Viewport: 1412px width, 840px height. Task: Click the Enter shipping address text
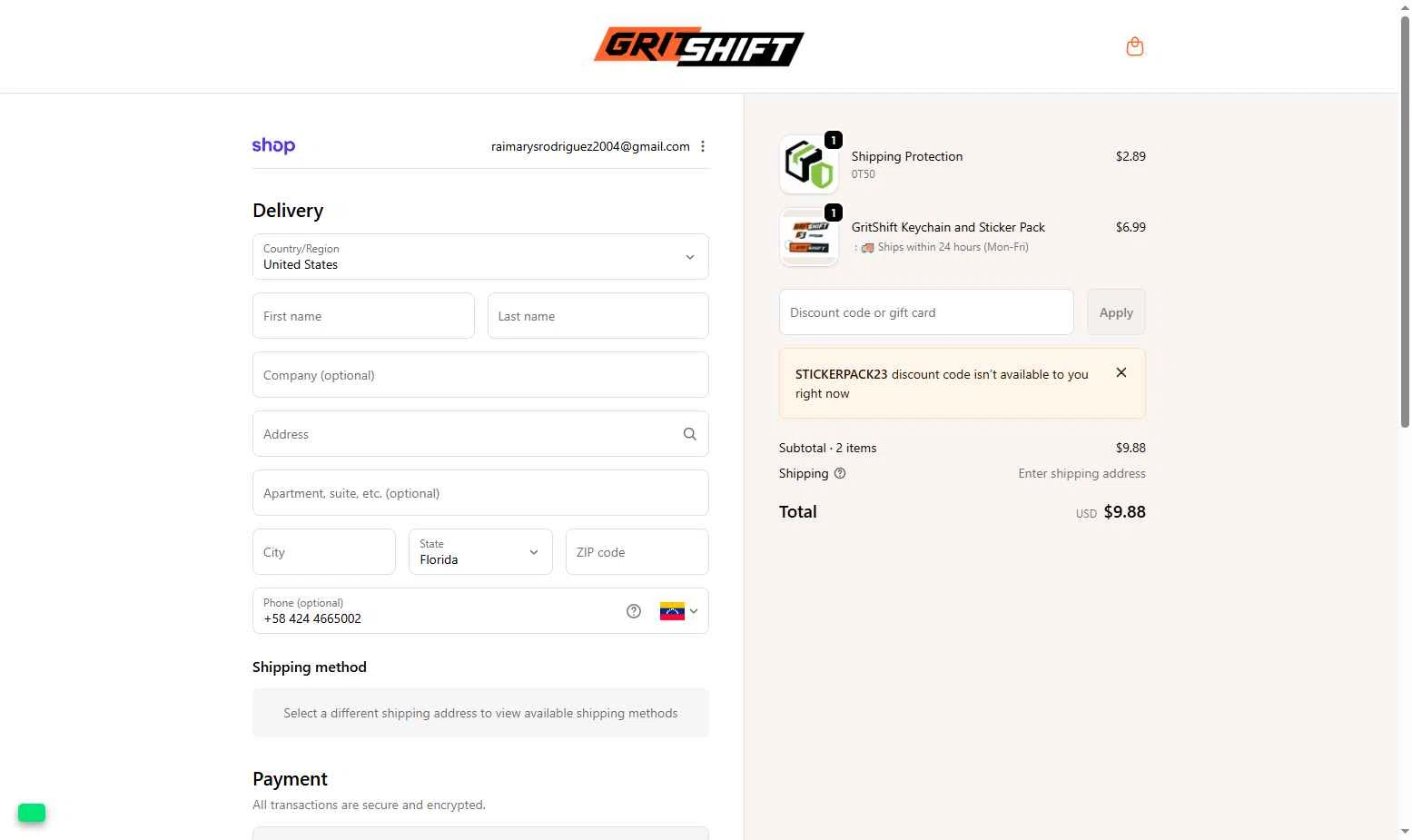pyautogui.click(x=1081, y=473)
